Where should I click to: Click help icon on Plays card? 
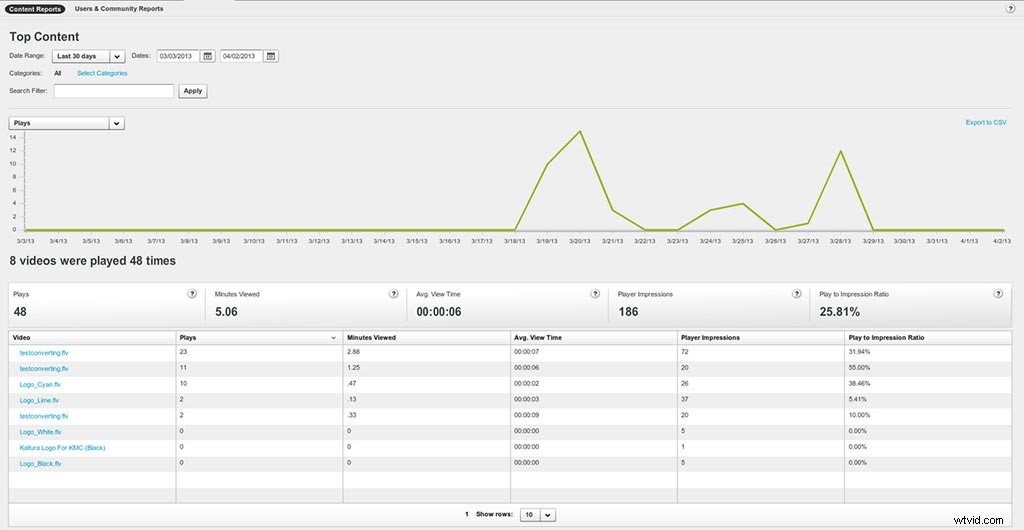click(x=191, y=294)
